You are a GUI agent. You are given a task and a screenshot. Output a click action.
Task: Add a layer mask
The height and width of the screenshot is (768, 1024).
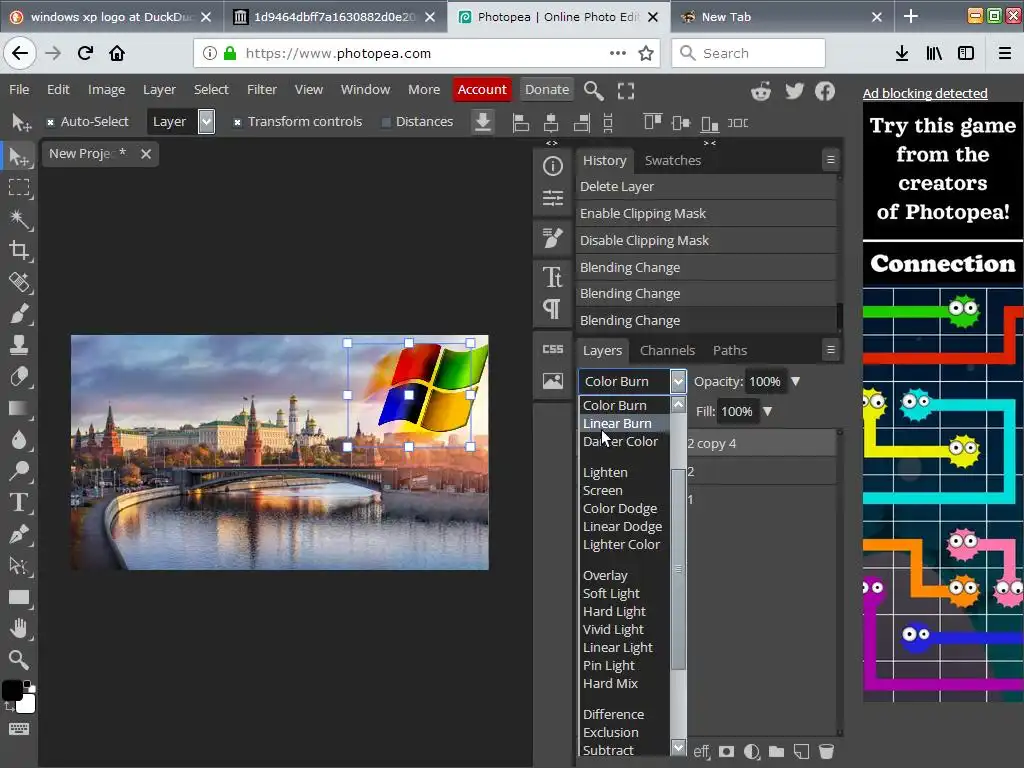[726, 751]
